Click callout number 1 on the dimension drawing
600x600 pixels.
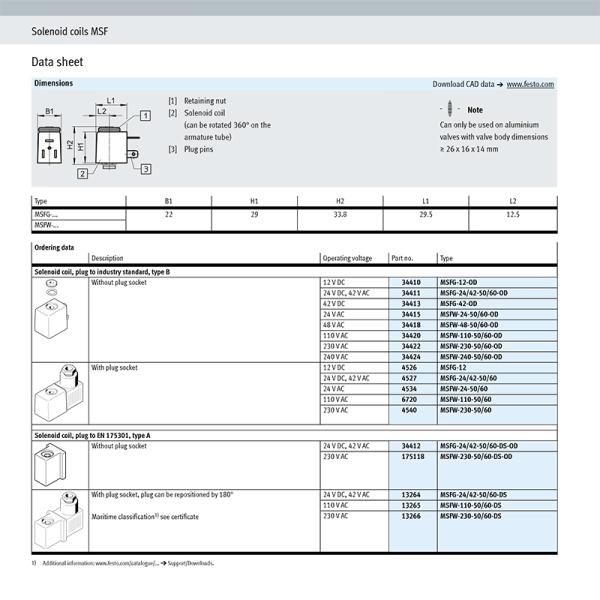pos(145,115)
